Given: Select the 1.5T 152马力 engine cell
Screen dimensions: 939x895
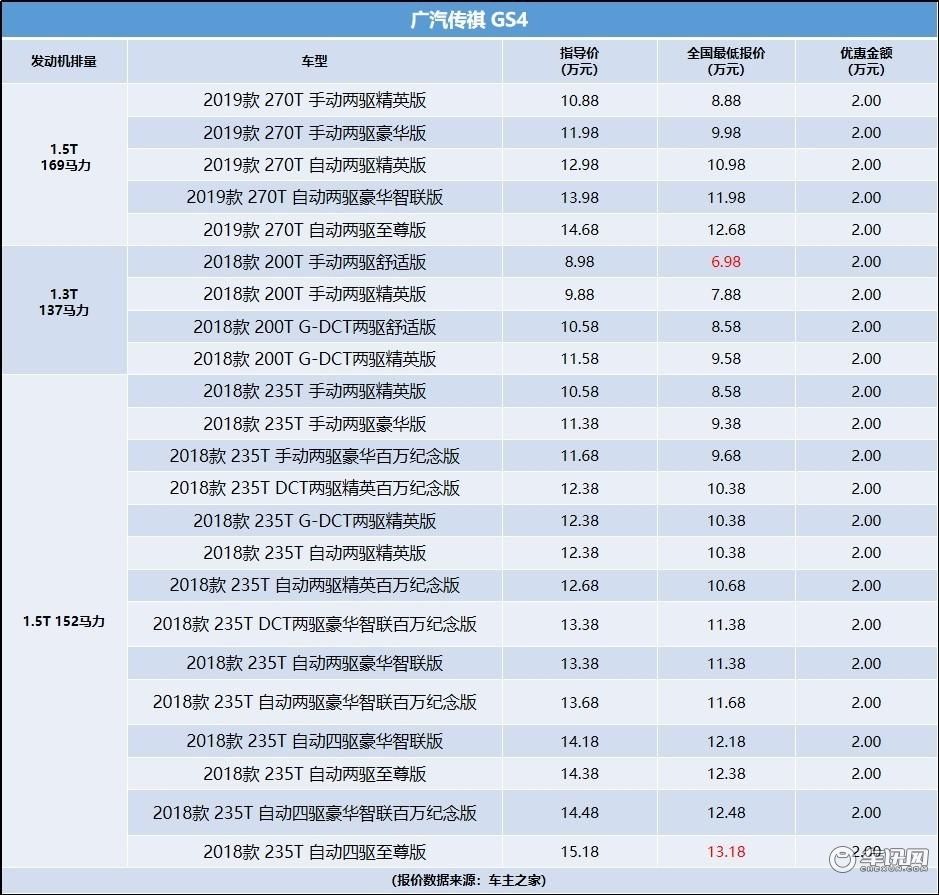Looking at the screenshot, I should coord(63,621).
